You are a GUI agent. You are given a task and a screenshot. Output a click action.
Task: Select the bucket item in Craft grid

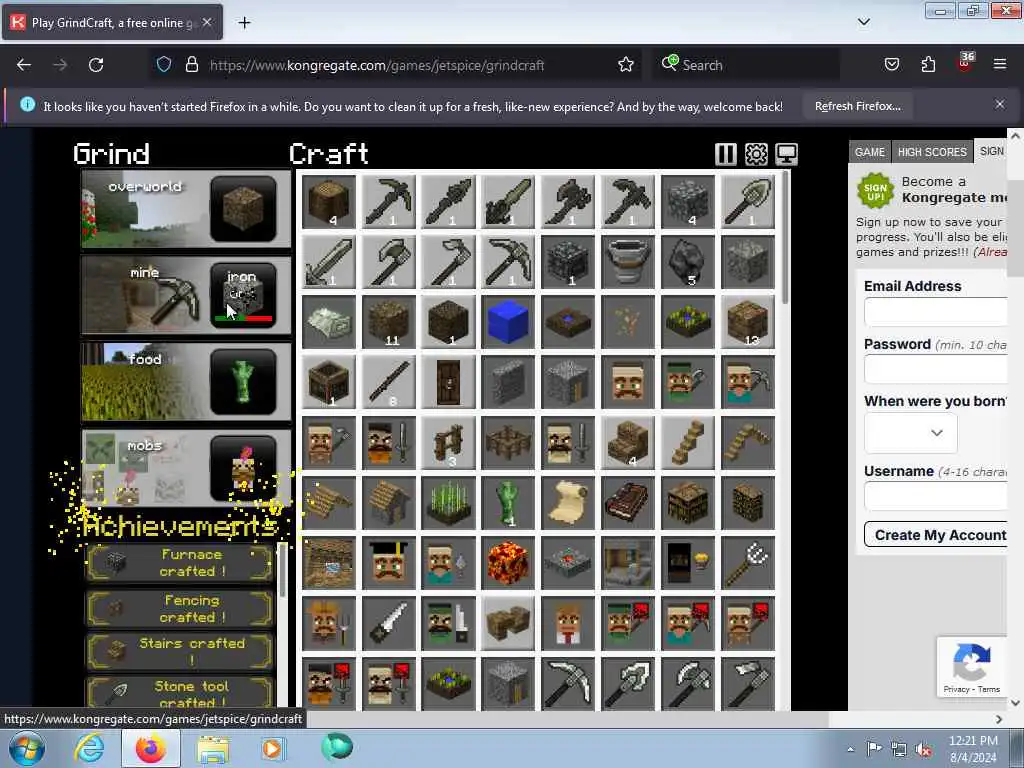628,262
